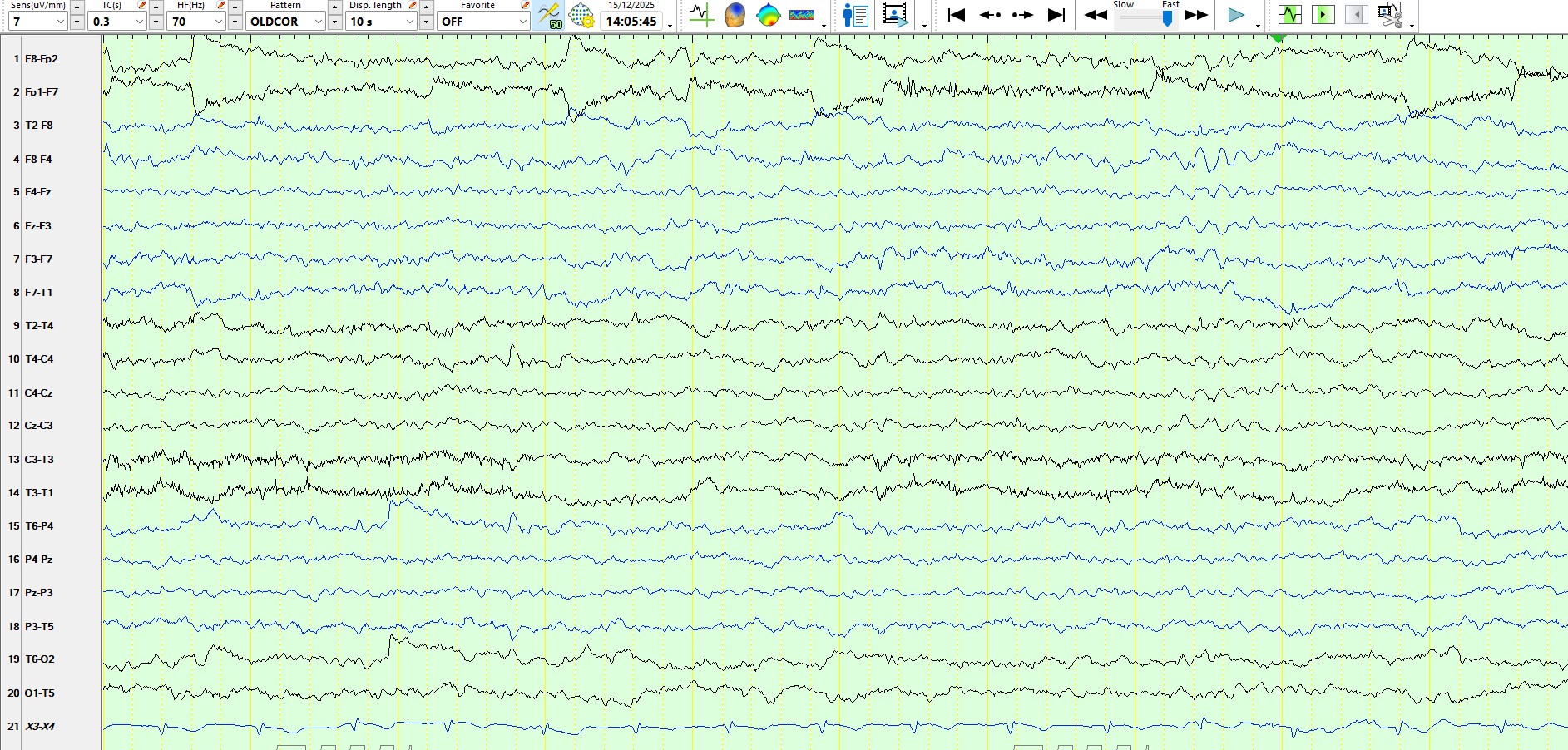
Task: Open the waveform cut scissors tool
Action: [1389, 15]
